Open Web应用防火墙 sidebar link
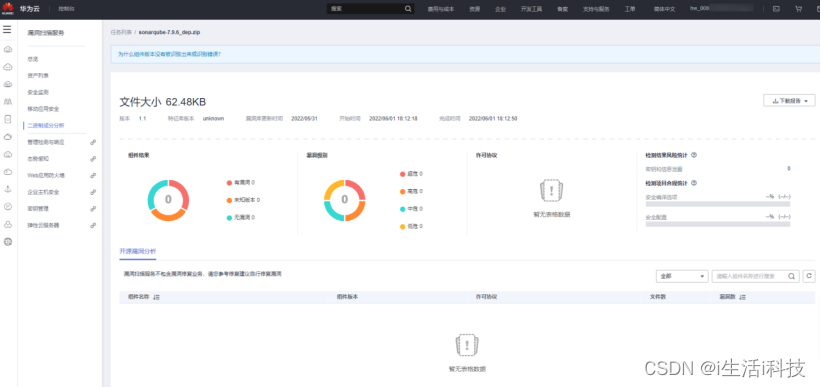This screenshot has width=821, height=387. (46, 175)
